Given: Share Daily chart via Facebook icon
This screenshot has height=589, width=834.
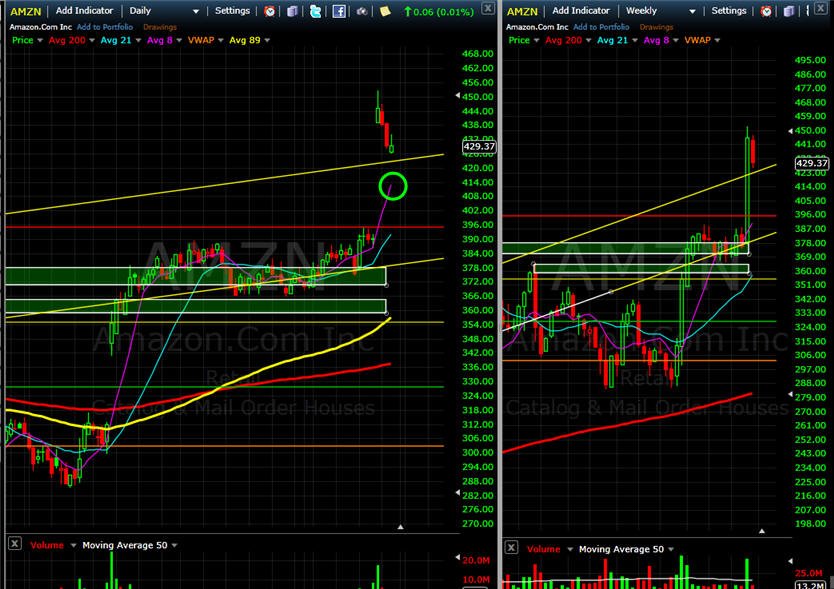Looking at the screenshot, I should point(339,11).
